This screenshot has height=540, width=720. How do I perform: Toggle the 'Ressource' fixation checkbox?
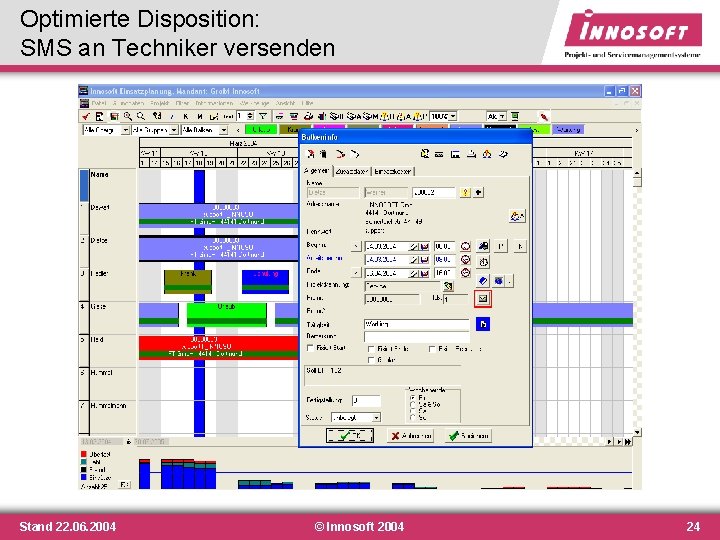tap(432, 349)
